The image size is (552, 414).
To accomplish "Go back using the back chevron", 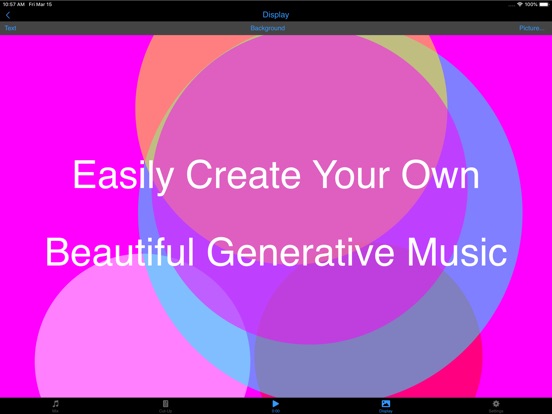I will [8, 15].
